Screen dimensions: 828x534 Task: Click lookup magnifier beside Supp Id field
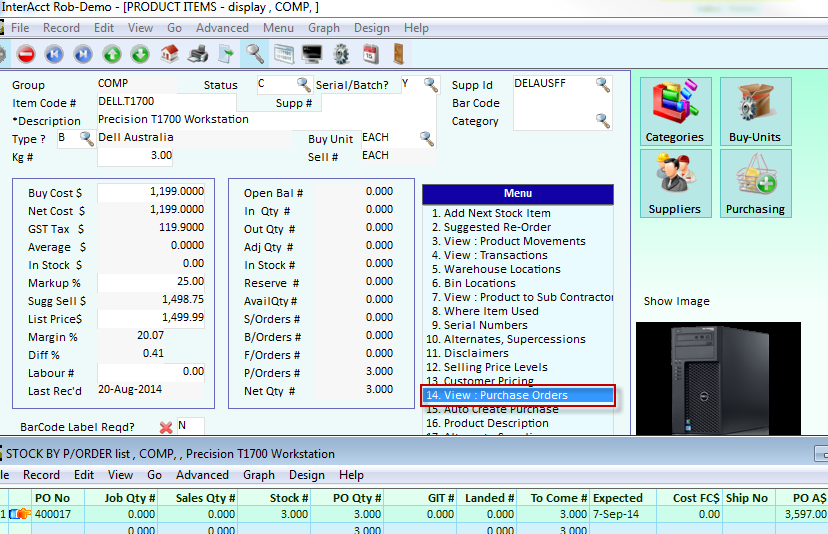[x=603, y=84]
